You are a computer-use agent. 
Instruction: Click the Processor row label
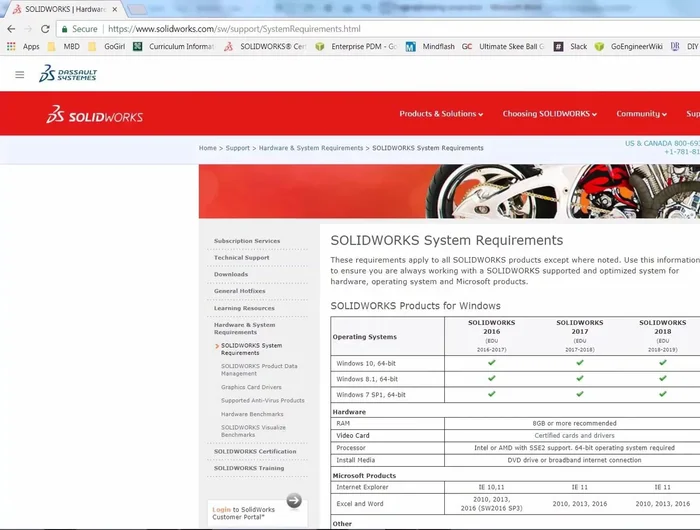pyautogui.click(x=351, y=448)
